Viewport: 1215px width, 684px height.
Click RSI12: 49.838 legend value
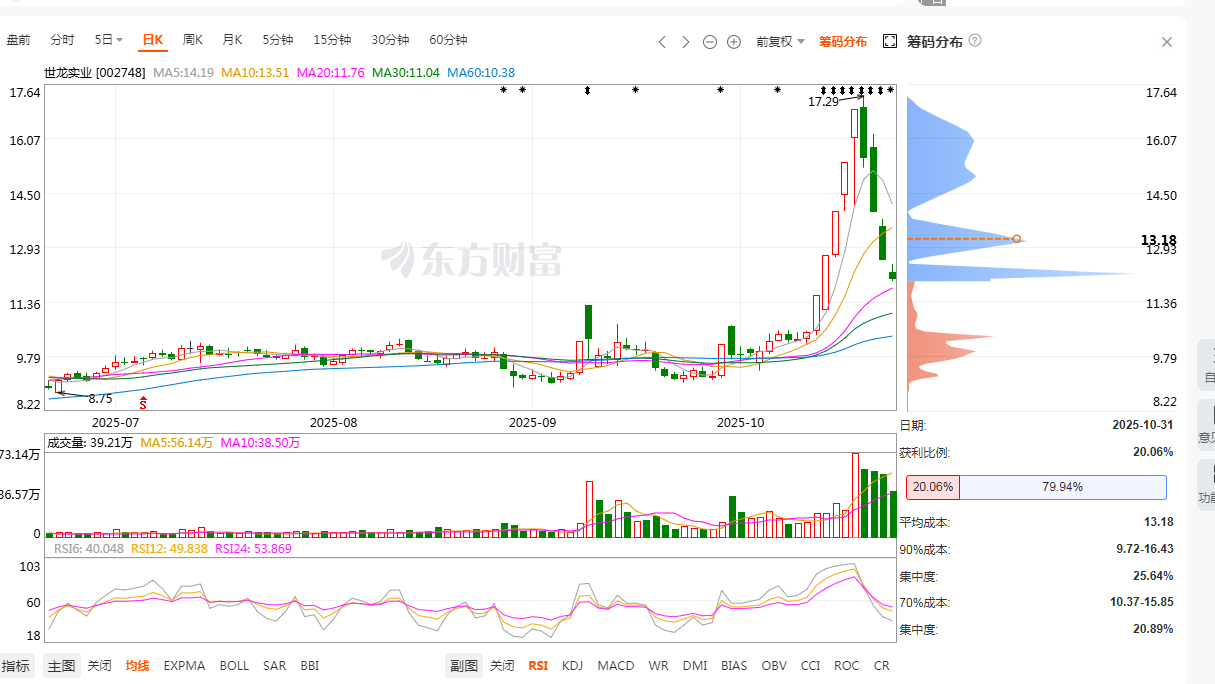pos(169,548)
